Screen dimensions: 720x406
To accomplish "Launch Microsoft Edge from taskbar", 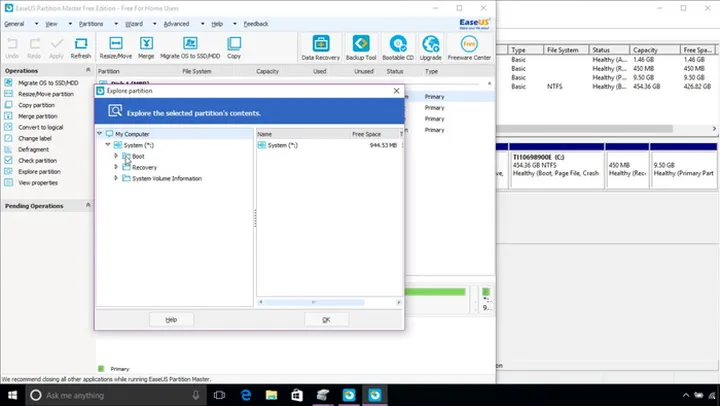I will tap(246, 395).
